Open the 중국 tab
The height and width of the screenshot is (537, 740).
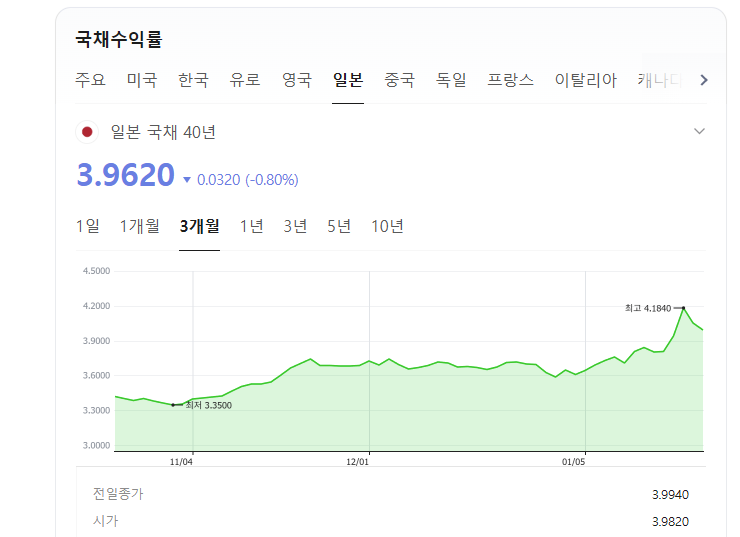(400, 80)
